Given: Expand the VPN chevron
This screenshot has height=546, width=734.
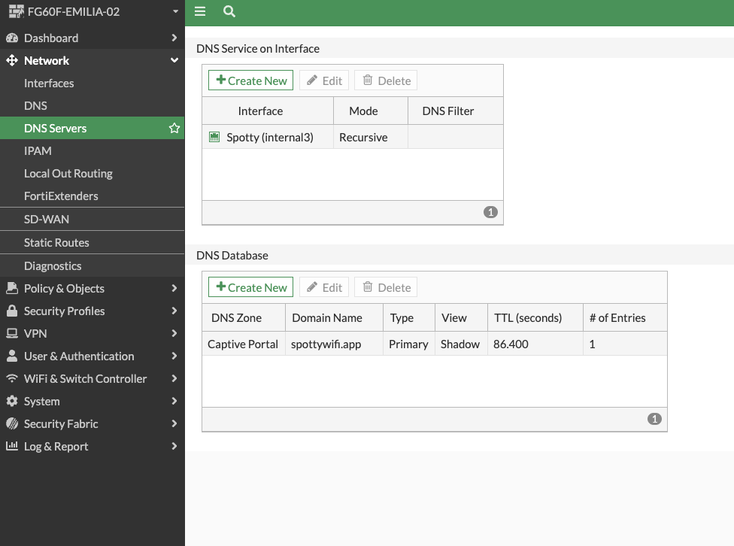Looking at the screenshot, I should pos(174,333).
